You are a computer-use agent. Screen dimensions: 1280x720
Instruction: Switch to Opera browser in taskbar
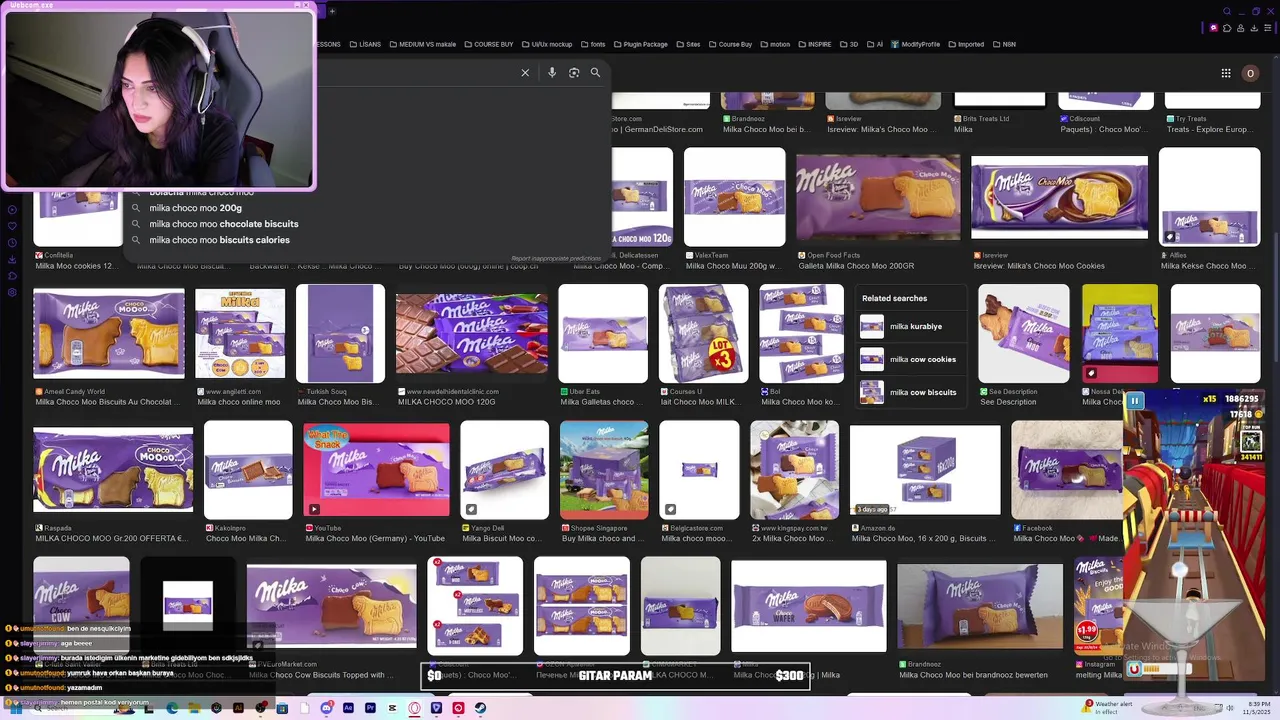[414, 708]
